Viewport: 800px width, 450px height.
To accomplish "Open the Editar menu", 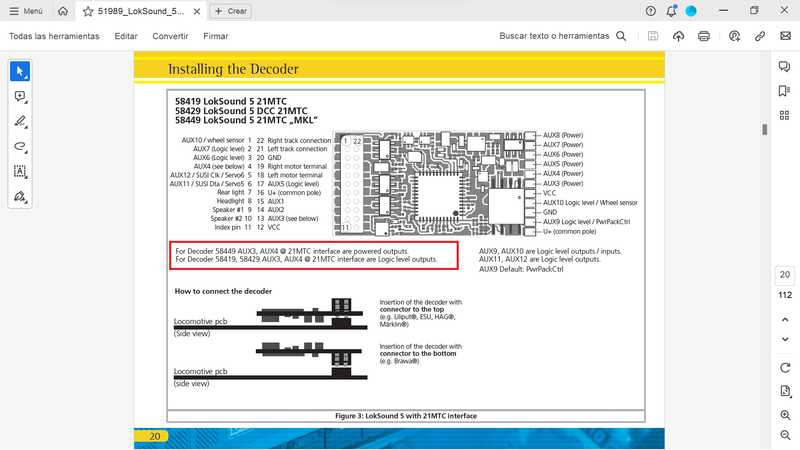I will pos(126,36).
